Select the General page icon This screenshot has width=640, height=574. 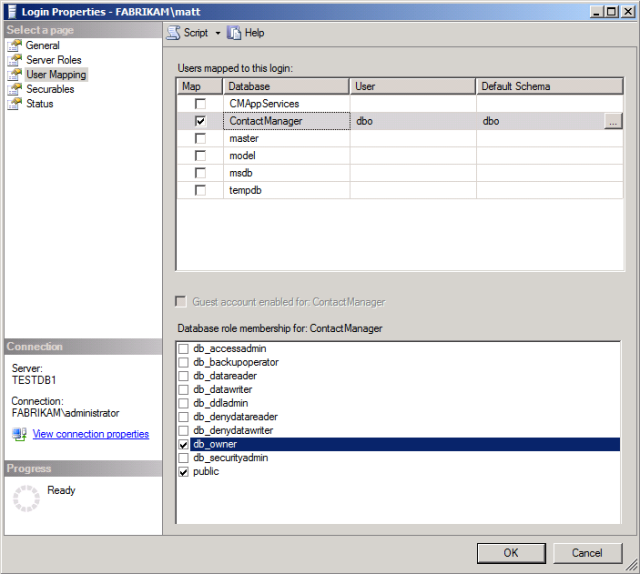[x=15, y=46]
